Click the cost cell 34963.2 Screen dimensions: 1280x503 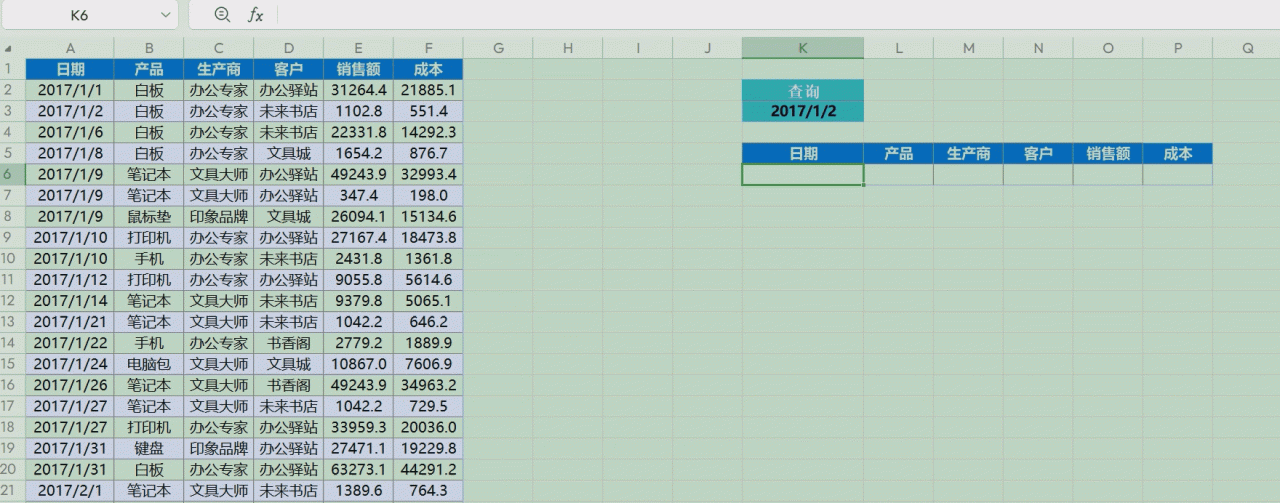click(x=428, y=385)
